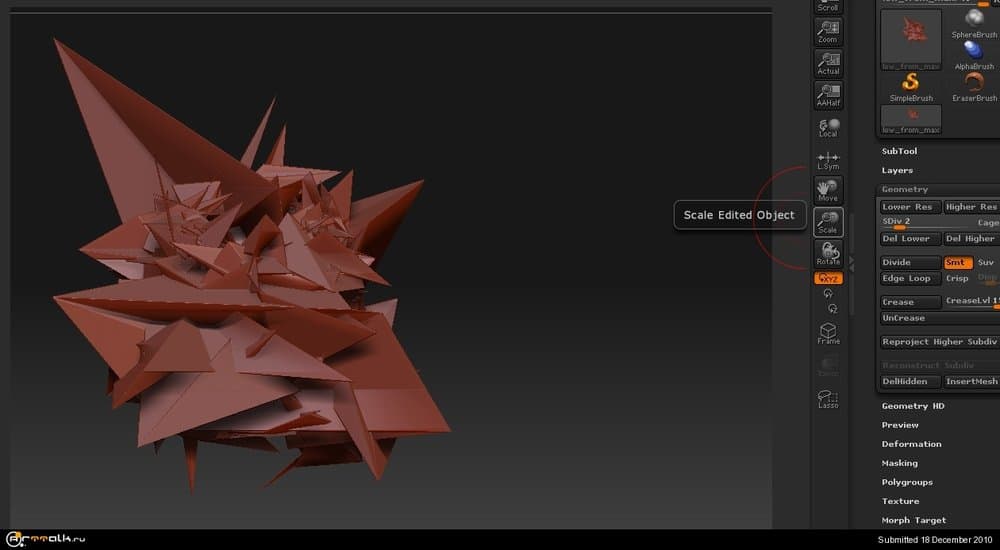
Task: Pick the SphereBrush tool
Action: [974, 24]
